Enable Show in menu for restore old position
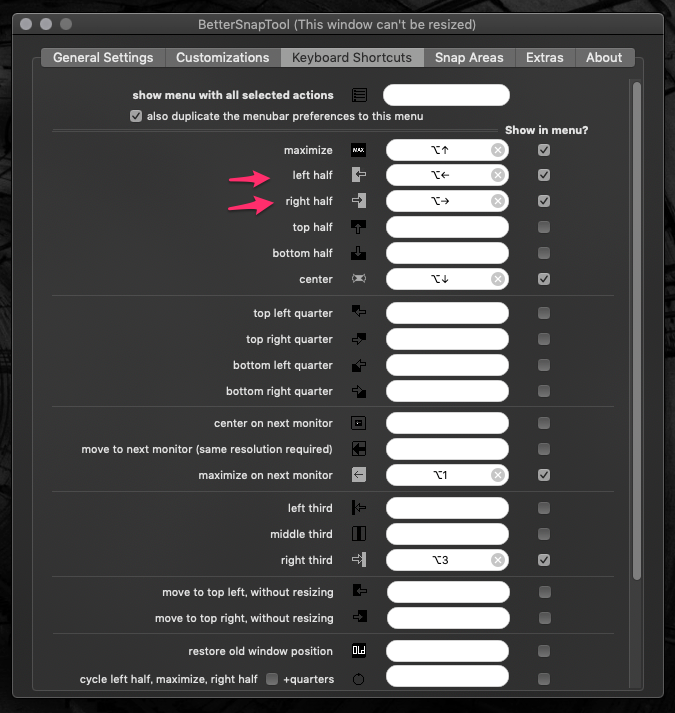 coord(544,651)
